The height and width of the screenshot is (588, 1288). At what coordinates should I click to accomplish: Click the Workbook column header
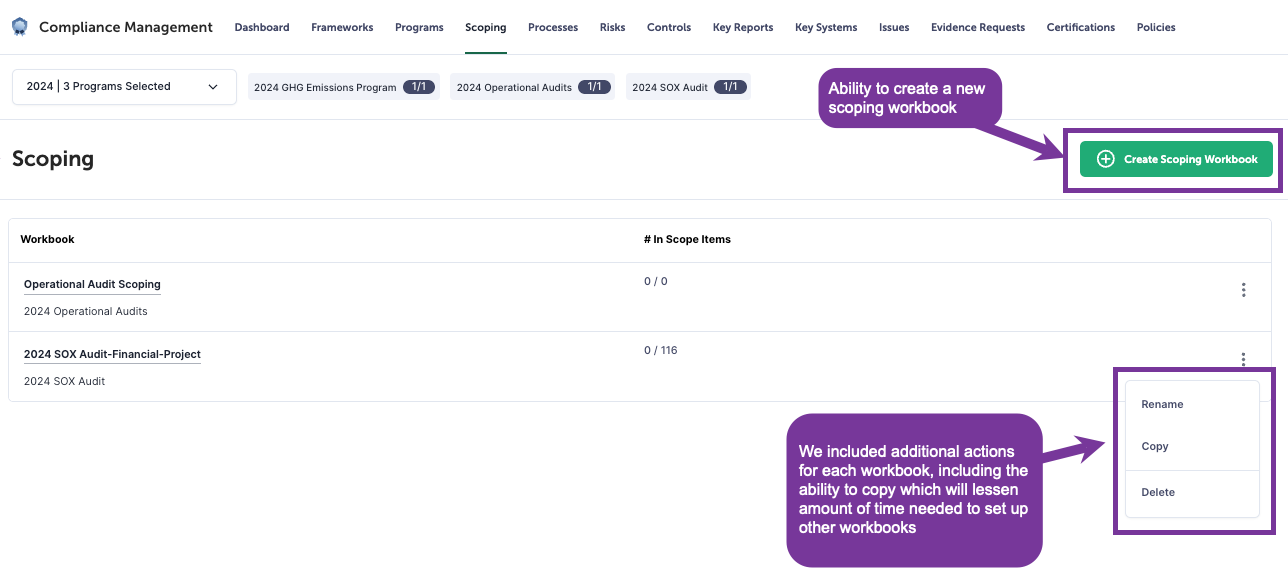click(x=47, y=240)
